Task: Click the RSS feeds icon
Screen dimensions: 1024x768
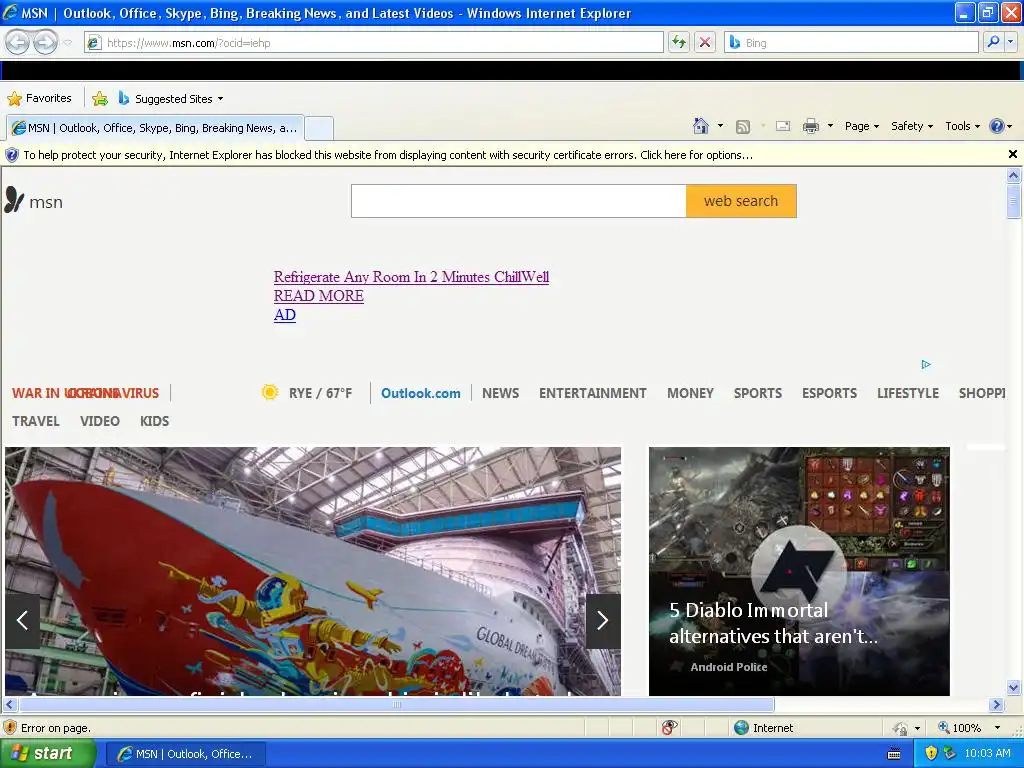Action: click(x=743, y=127)
